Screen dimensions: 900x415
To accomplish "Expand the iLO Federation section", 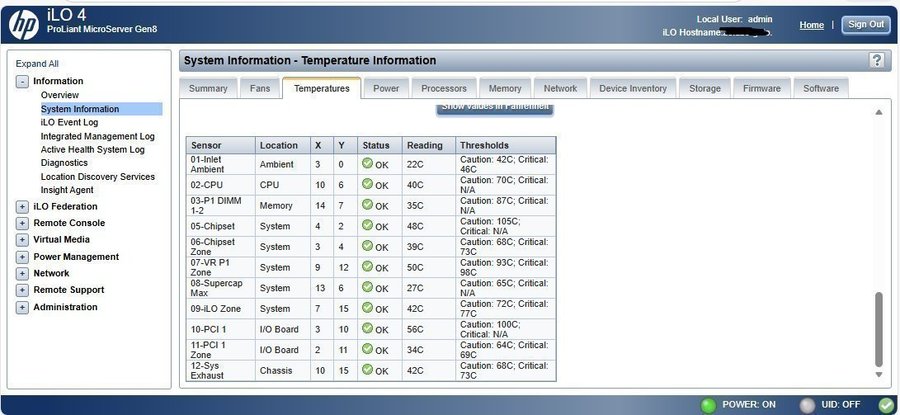I will tap(22, 207).
